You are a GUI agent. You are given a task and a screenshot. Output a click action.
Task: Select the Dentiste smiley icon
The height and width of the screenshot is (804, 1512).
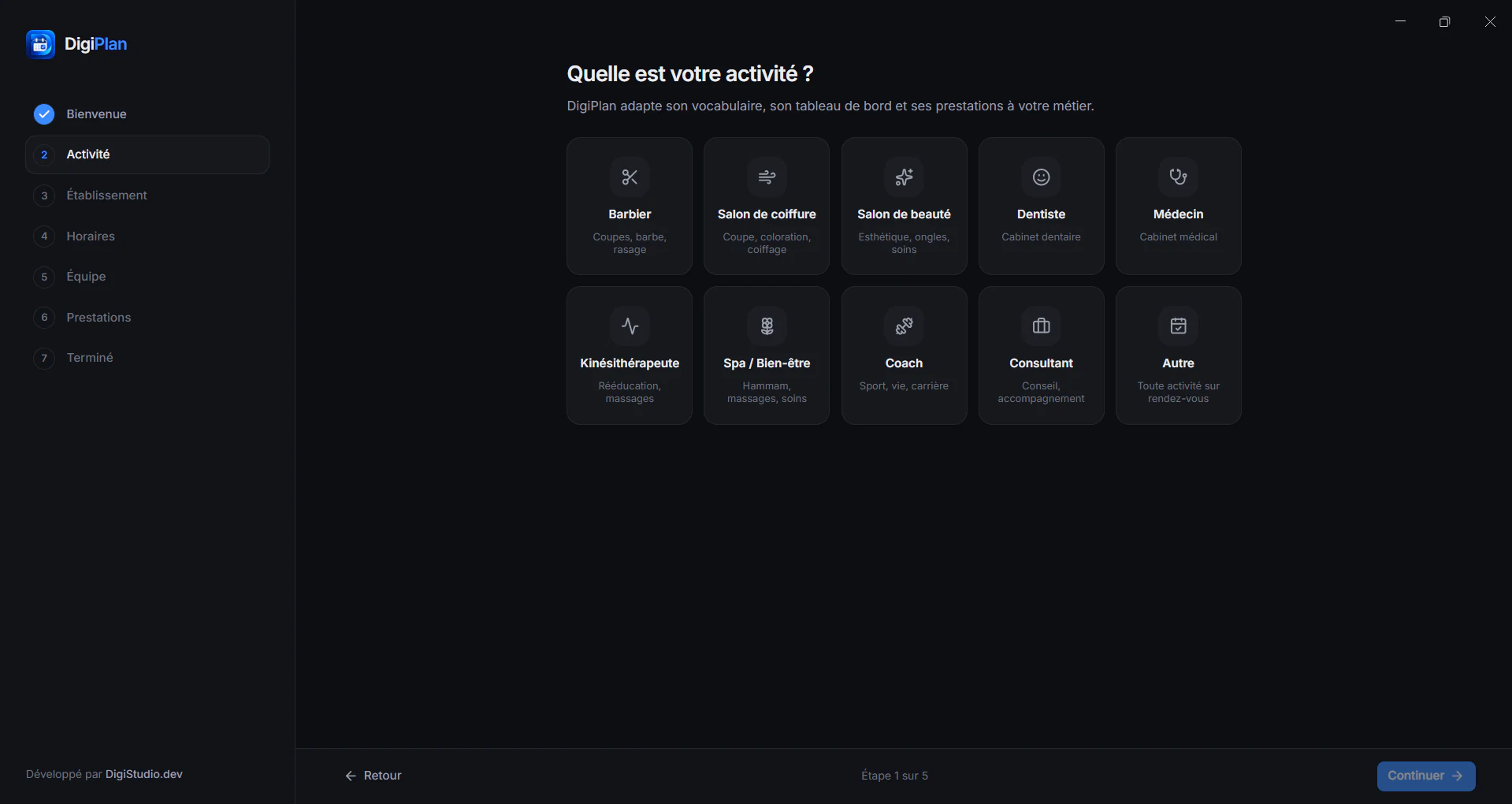(1041, 177)
